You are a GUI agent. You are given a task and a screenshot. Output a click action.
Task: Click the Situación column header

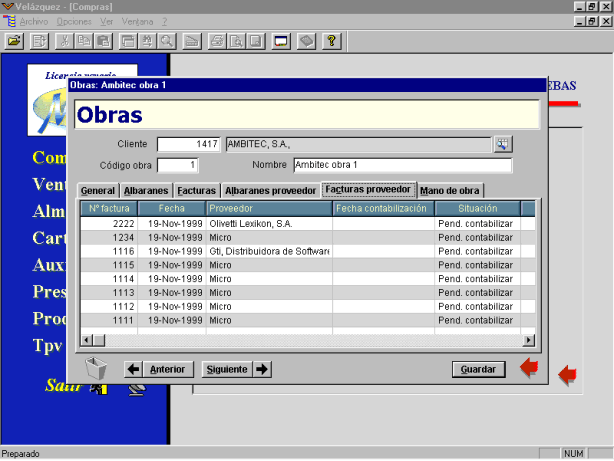(478, 208)
